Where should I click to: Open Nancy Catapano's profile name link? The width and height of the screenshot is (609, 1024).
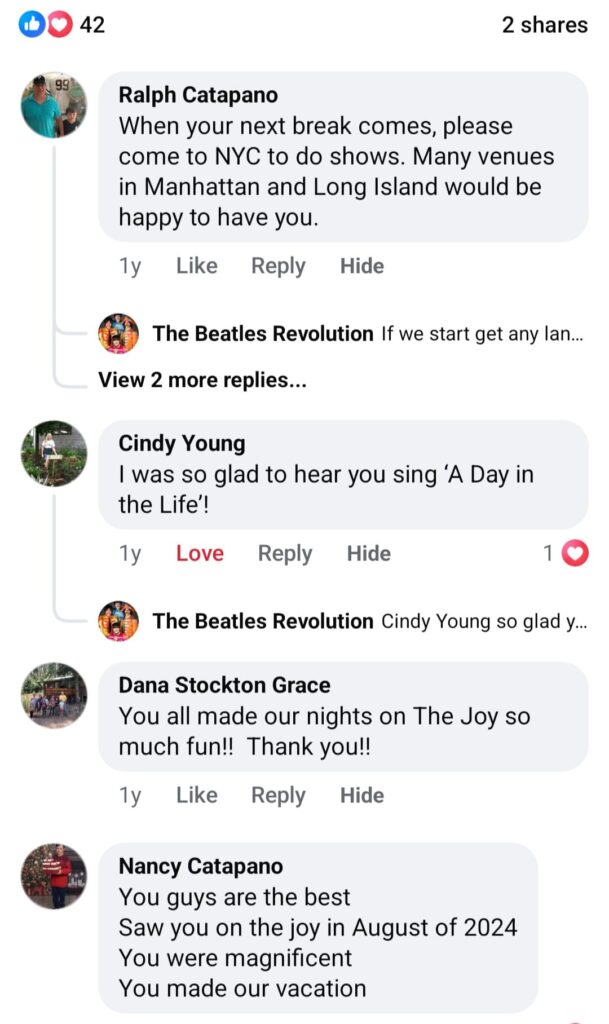200,866
